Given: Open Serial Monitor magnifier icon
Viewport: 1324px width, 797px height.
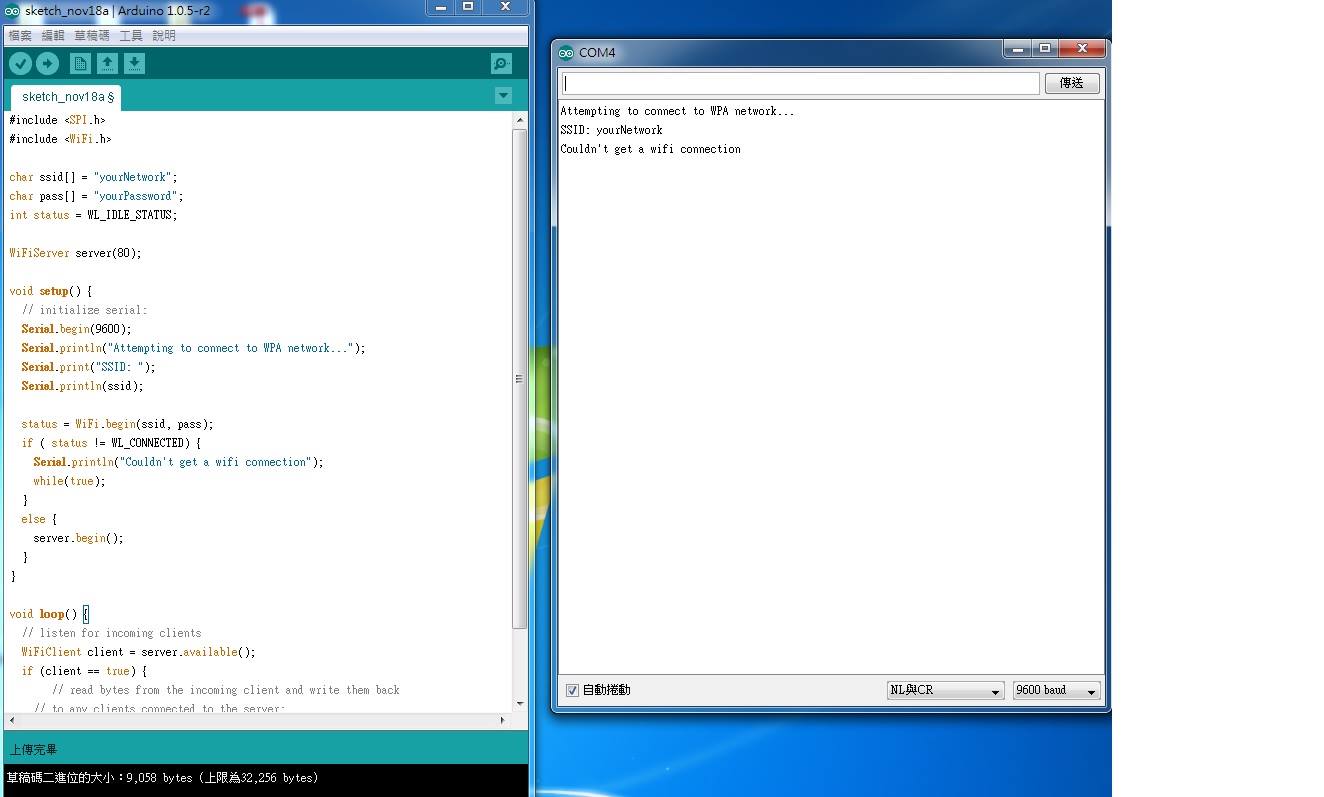Looking at the screenshot, I should (501, 64).
